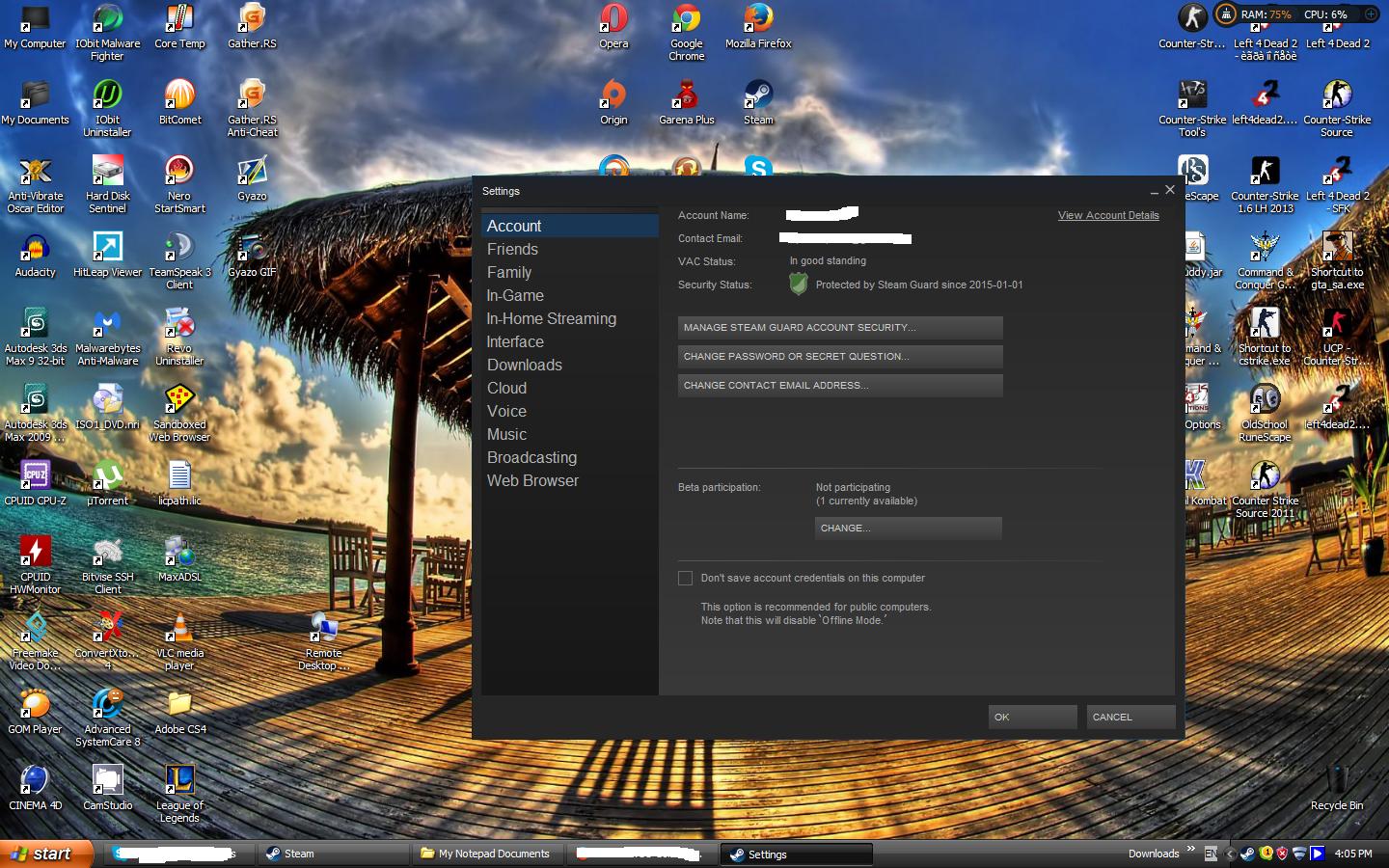Select the VLC media player icon

pyautogui.click(x=179, y=642)
